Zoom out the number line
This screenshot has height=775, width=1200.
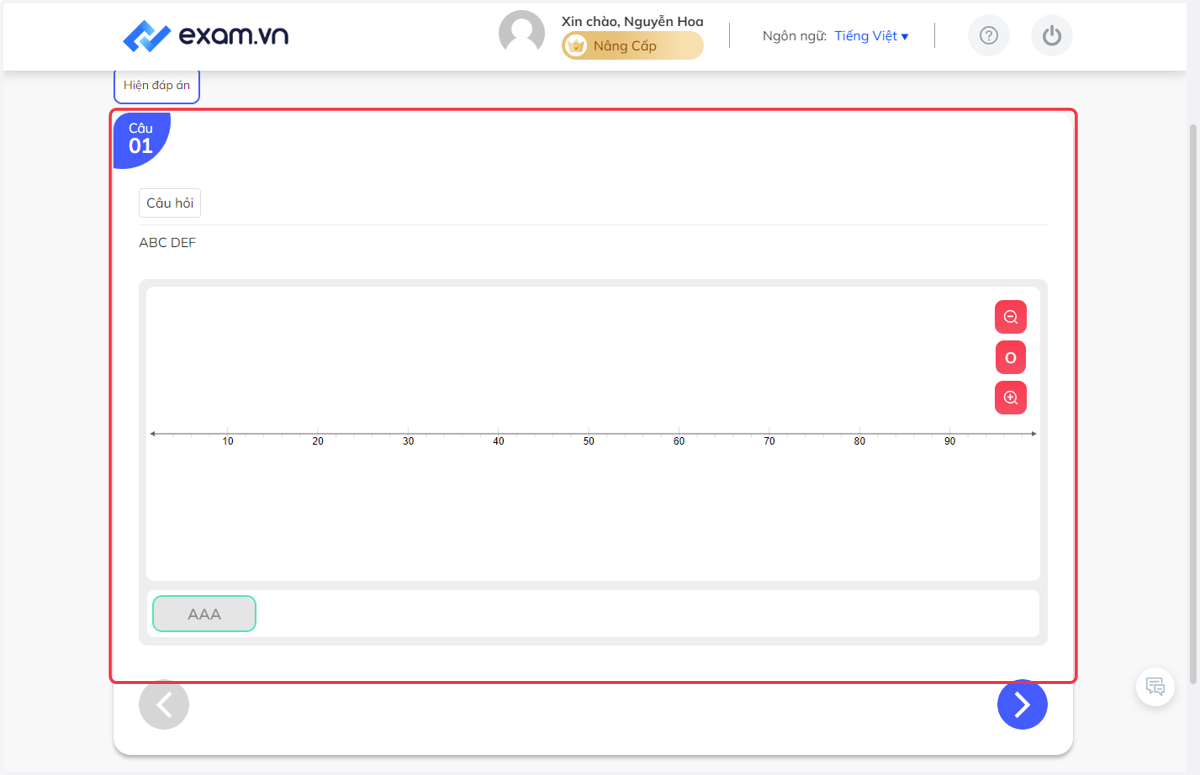pos(1010,317)
